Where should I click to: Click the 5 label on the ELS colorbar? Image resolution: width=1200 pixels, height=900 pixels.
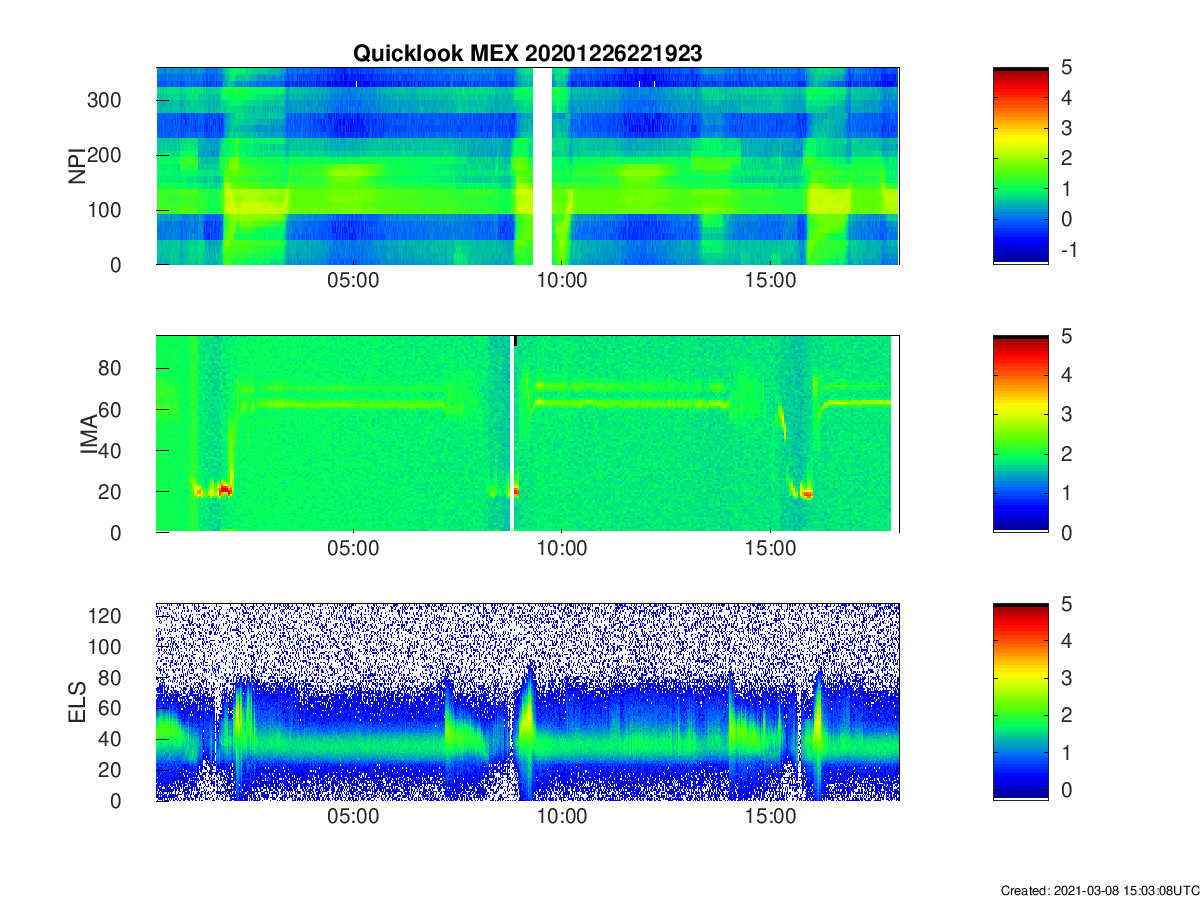pyautogui.click(x=1066, y=604)
